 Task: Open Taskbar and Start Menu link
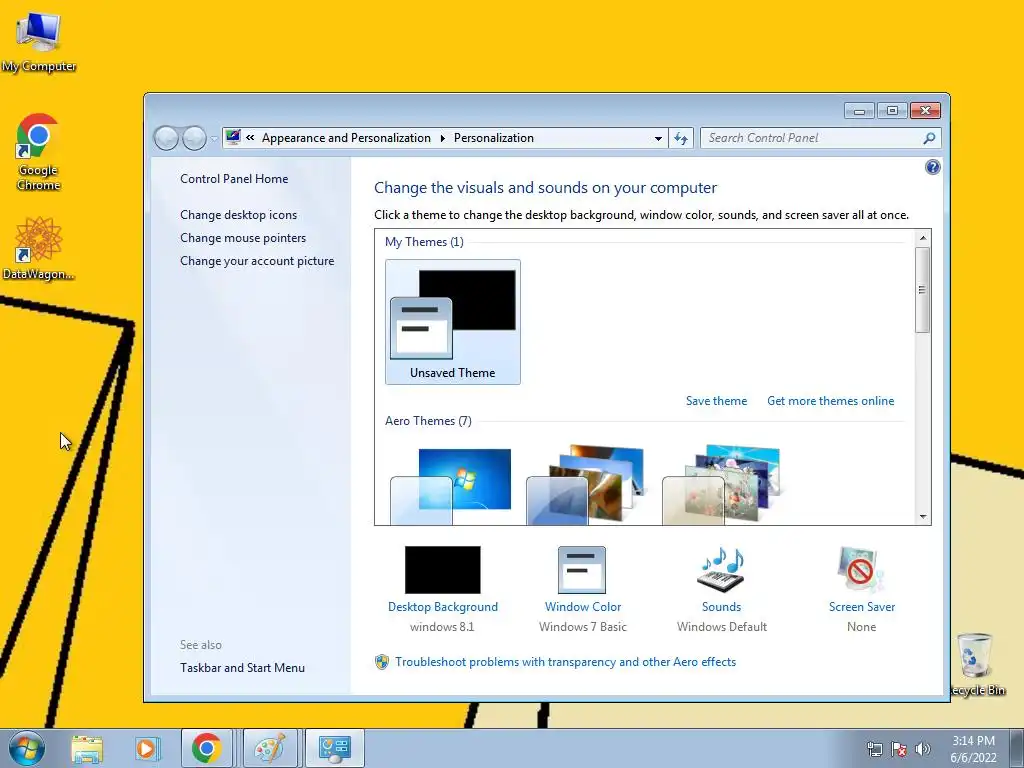pyautogui.click(x=242, y=667)
